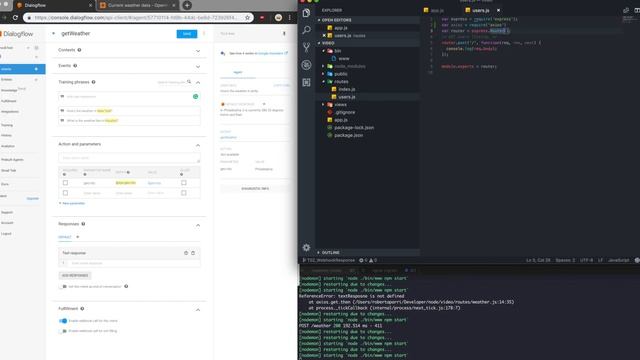This screenshot has width=640, height=360.
Task: Collapse the Training phrases section
Action: 198,82
